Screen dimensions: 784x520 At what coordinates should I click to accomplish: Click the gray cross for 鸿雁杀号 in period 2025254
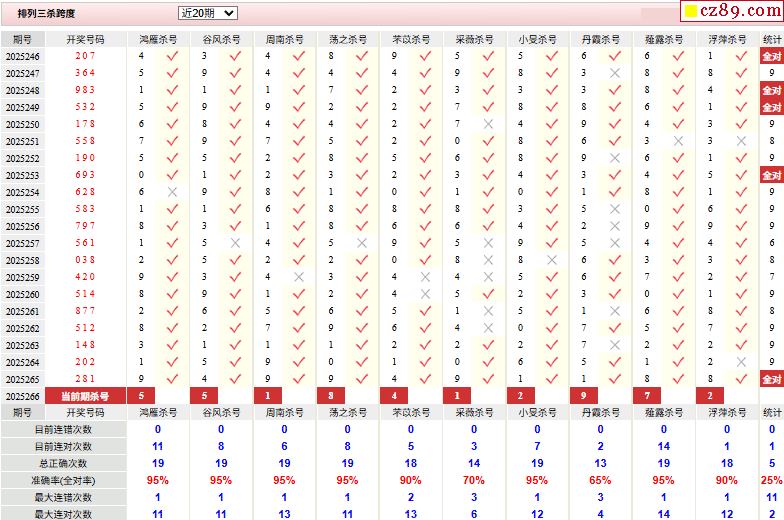[172, 192]
